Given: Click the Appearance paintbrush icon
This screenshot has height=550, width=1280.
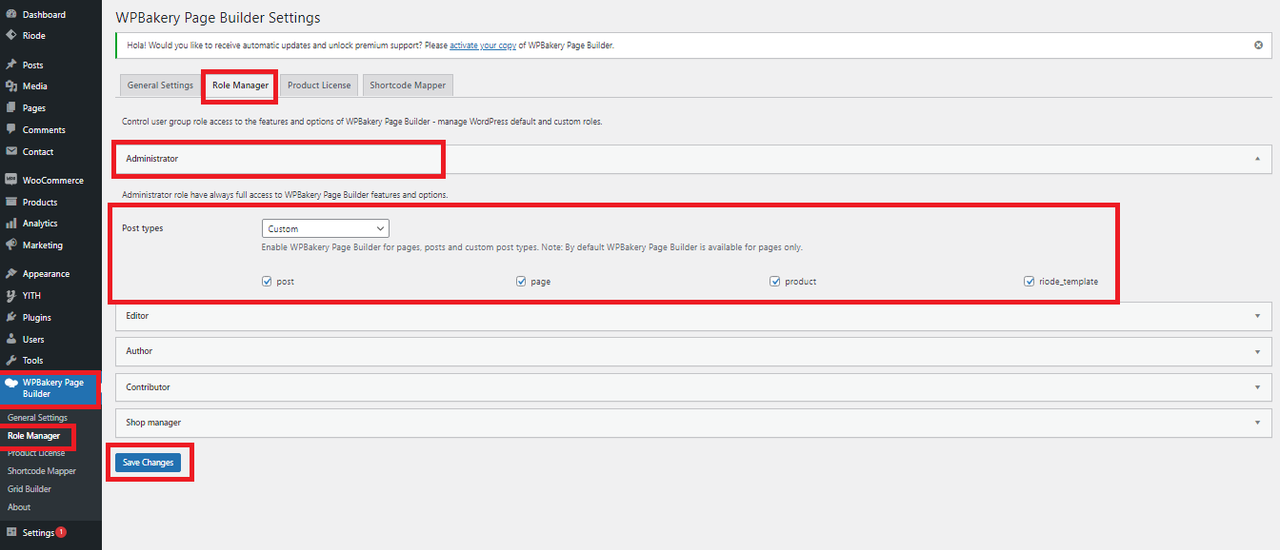Looking at the screenshot, I should [11, 274].
